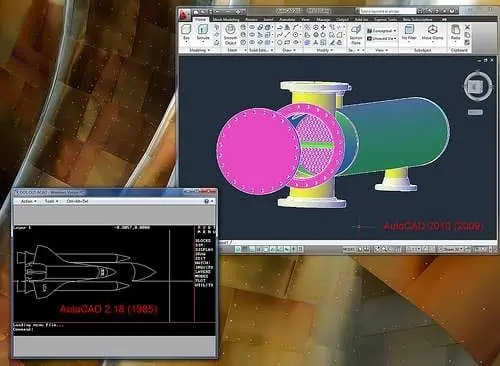500x366 pixels.
Task: Click the ViewCube navigation widget
Action: [478, 86]
